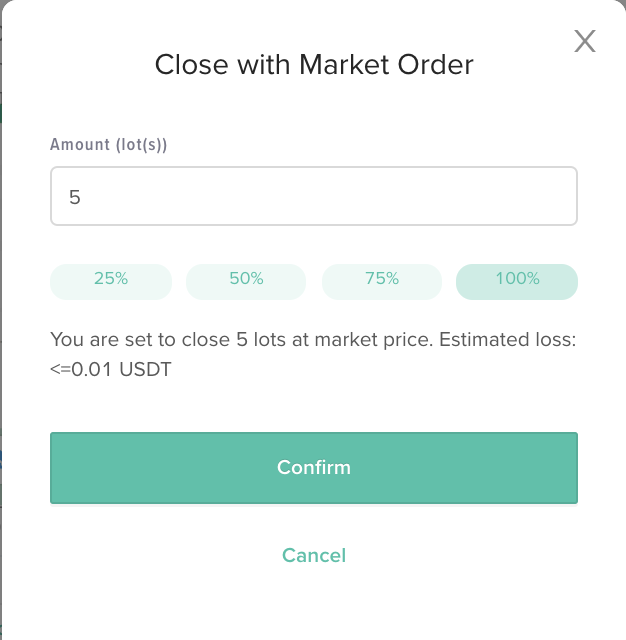This screenshot has height=640, width=626.
Task: Click the 'Amount (lot(s))' label
Action: coord(109,144)
